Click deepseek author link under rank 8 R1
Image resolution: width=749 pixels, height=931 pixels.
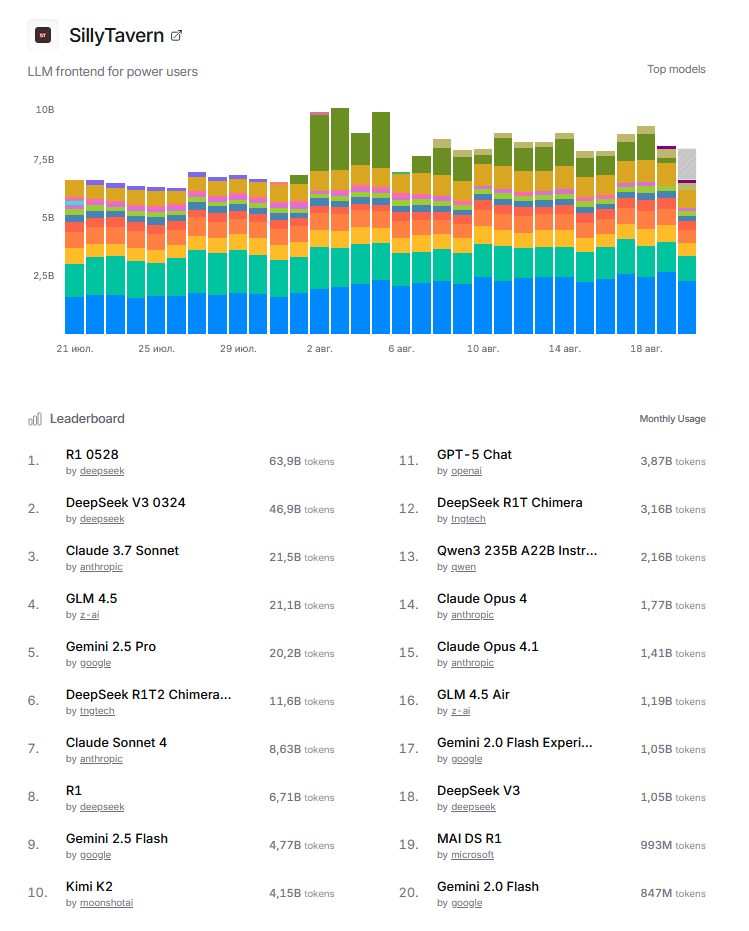(x=102, y=807)
